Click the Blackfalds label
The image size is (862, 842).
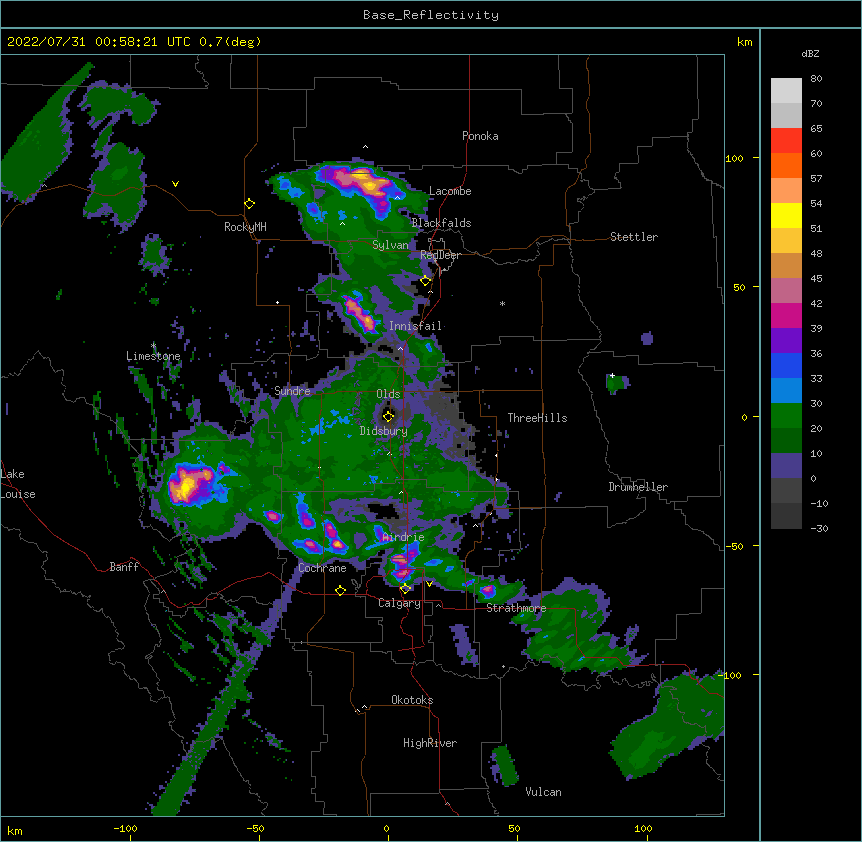441,223
